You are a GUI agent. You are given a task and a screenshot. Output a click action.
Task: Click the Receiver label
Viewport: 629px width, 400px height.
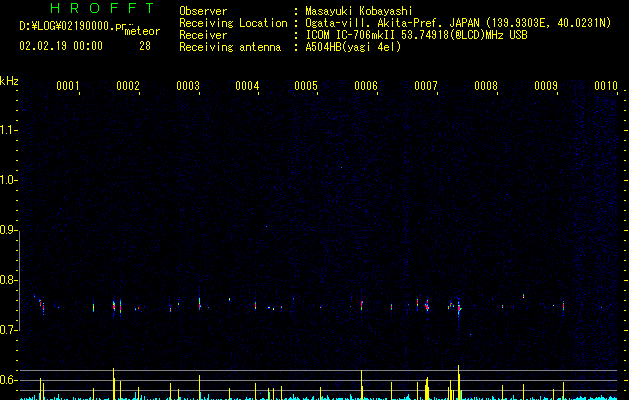click(x=203, y=35)
